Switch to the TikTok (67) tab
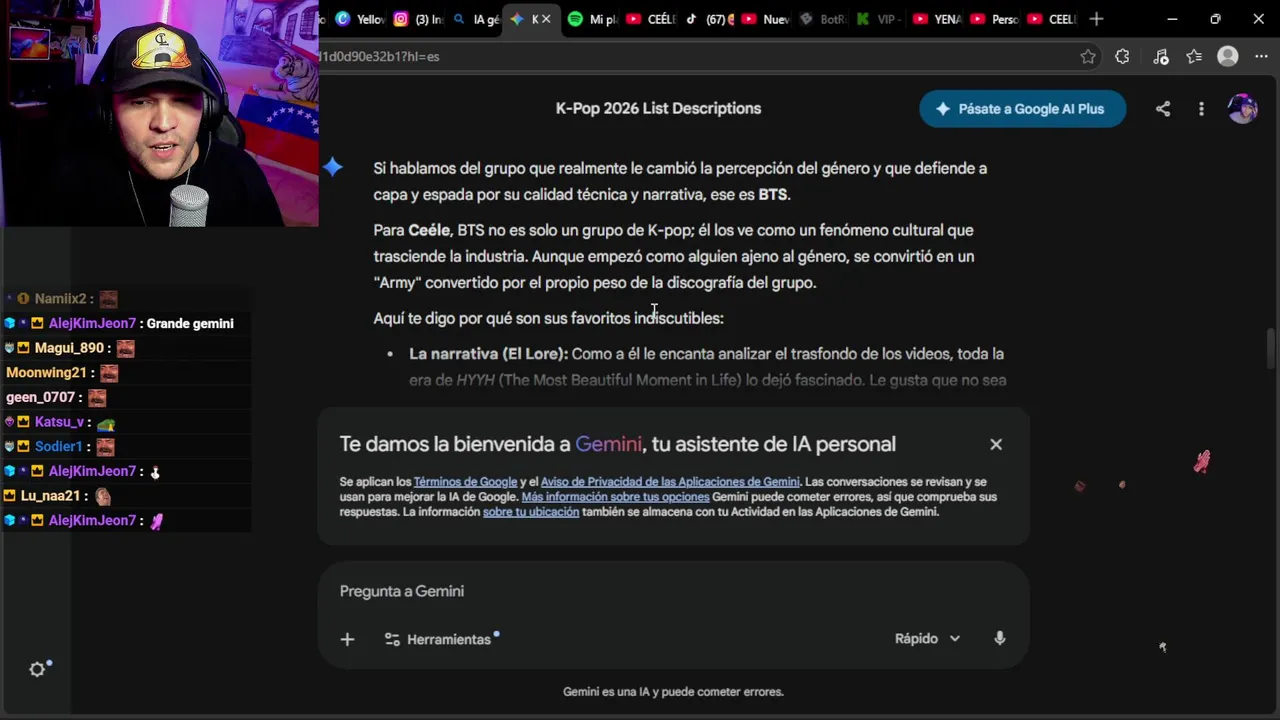Viewport: 1280px width, 720px height. click(x=709, y=19)
